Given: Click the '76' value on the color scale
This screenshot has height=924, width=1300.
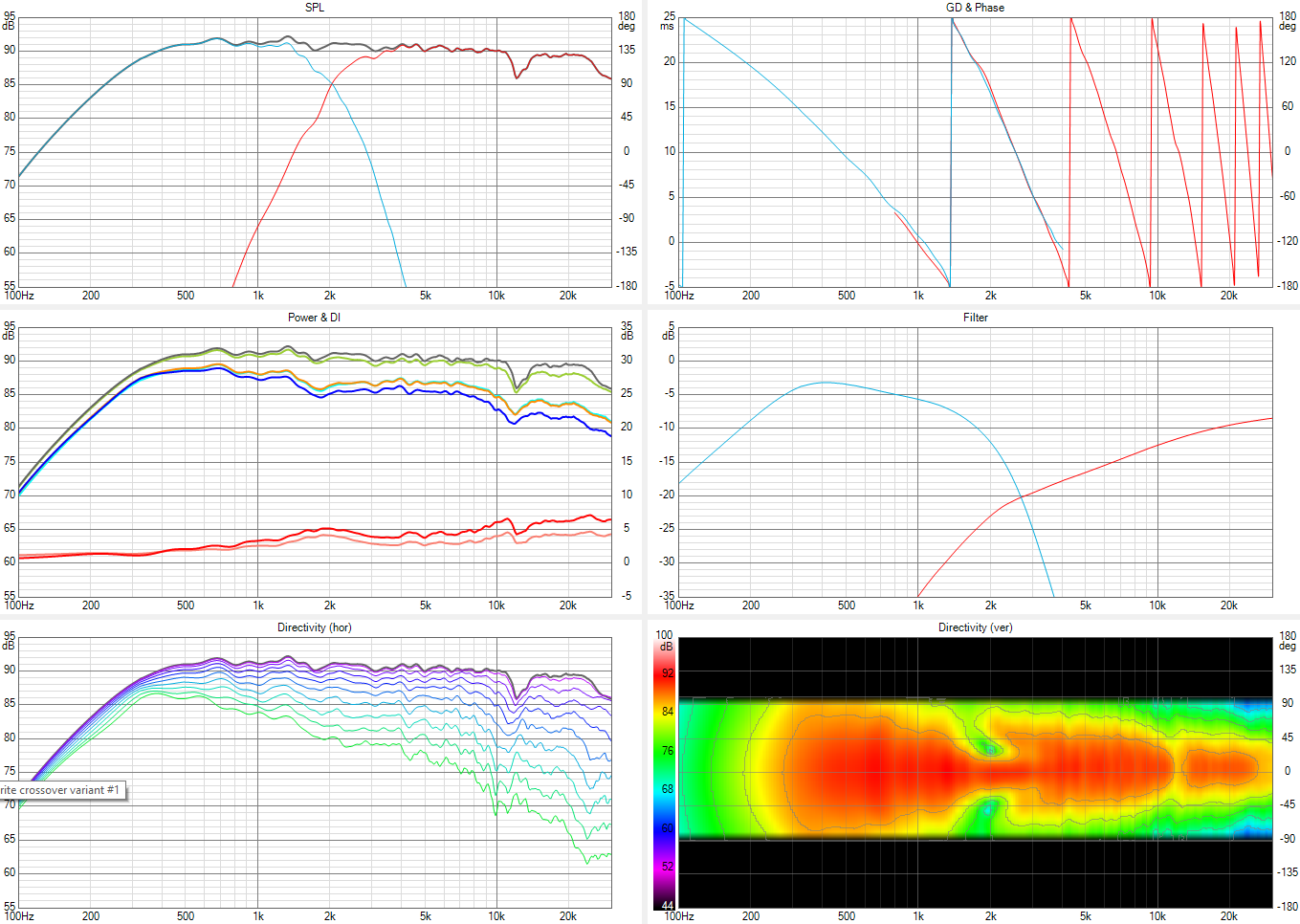Looking at the screenshot, I should click(668, 751).
